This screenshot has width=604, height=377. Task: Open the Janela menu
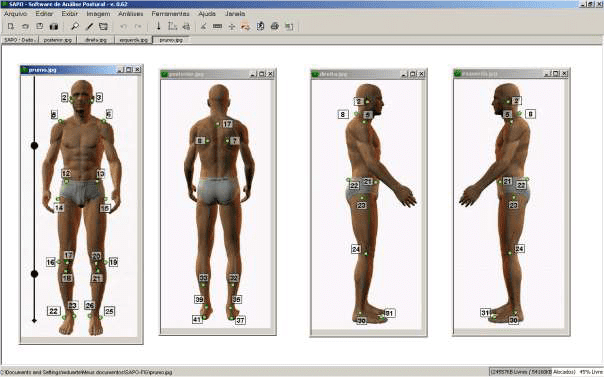tap(235, 13)
